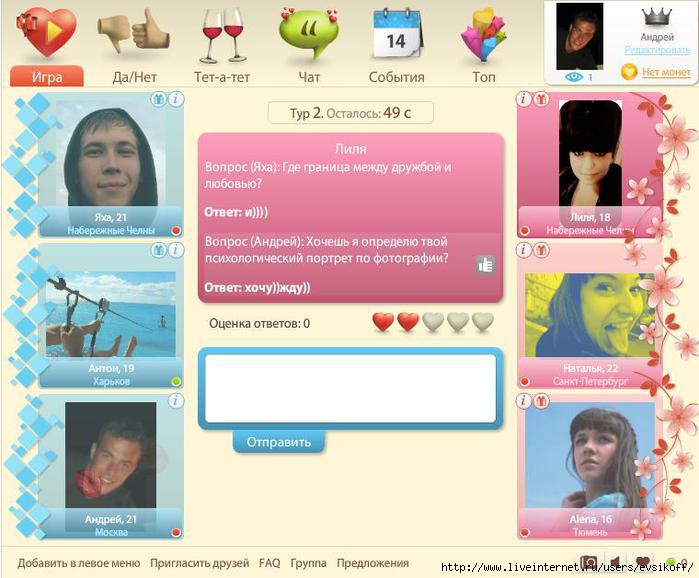Open the Тет-а-тет tab label
Image resolution: width=699 pixels, height=578 pixels.
[x=222, y=77]
